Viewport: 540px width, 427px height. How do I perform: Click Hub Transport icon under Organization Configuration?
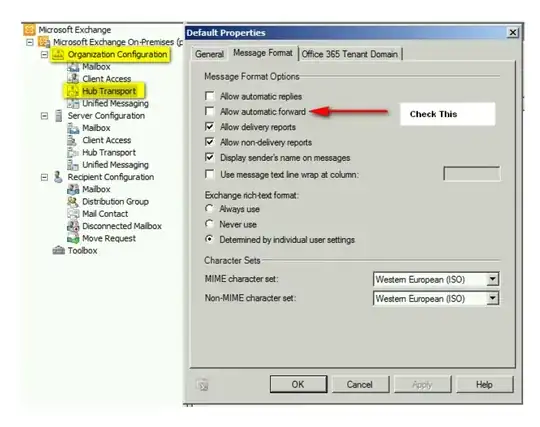click(73, 91)
